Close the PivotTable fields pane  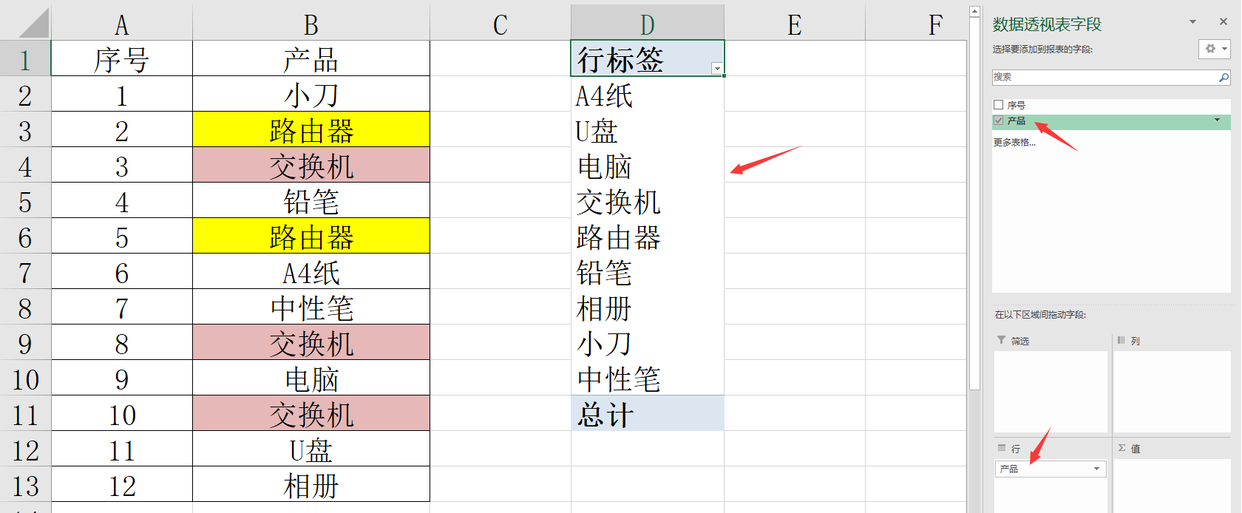point(1223,21)
